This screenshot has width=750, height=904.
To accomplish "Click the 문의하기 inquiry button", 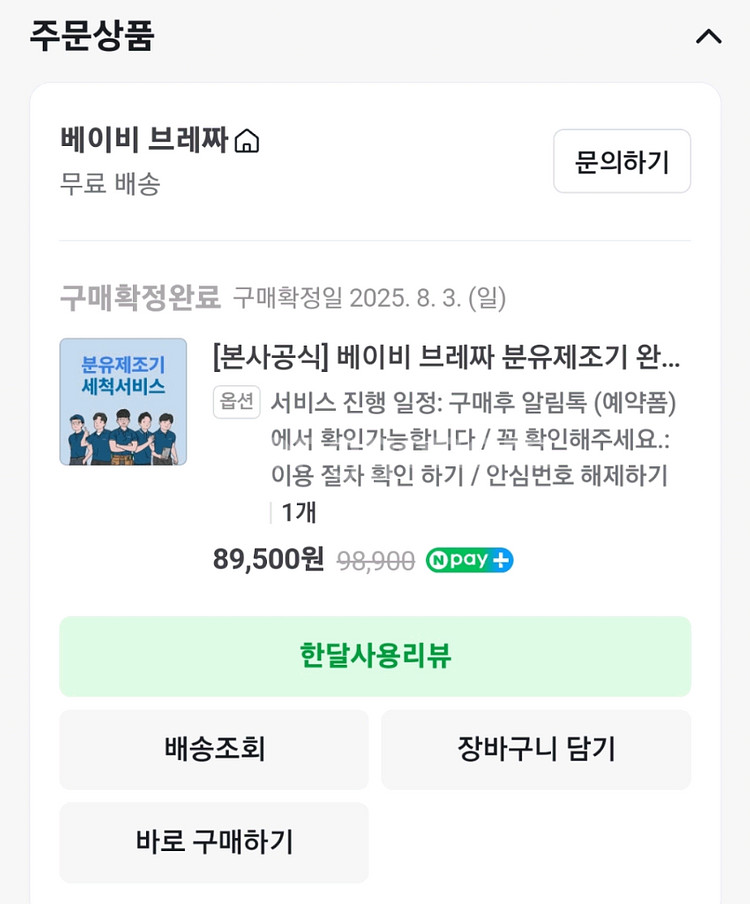I will pyautogui.click(x=621, y=161).
